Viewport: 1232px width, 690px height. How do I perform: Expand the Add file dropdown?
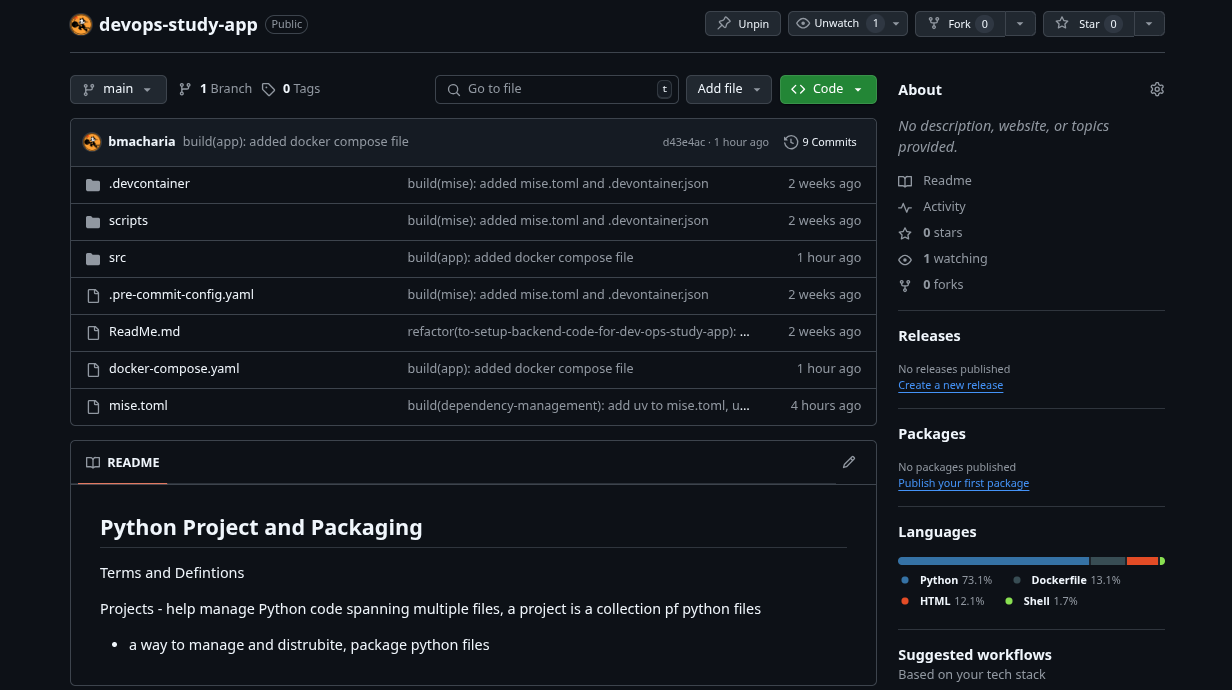pos(728,89)
